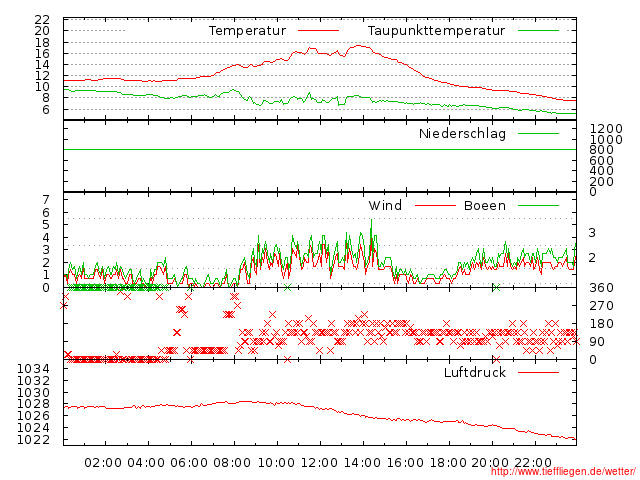
Task: Click the Temperatur legend label
Action: point(247,31)
